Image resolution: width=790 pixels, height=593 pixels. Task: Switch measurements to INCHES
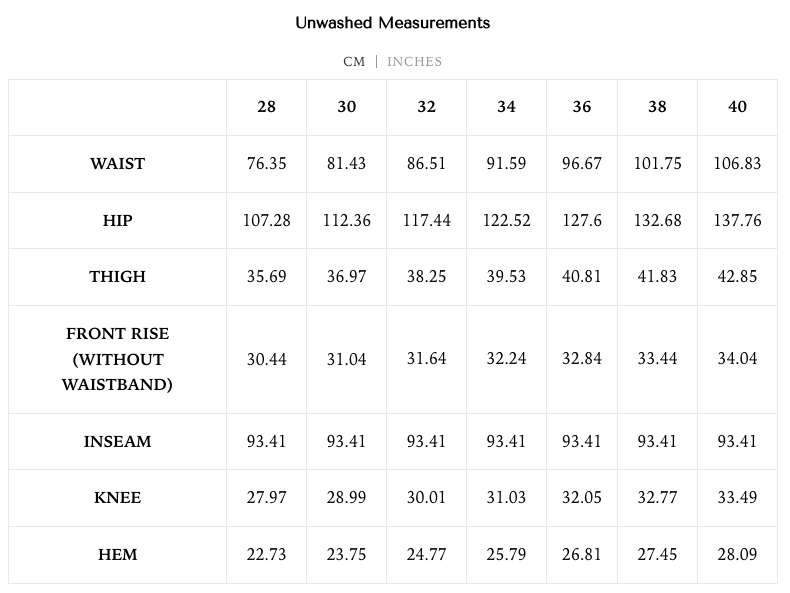point(414,61)
